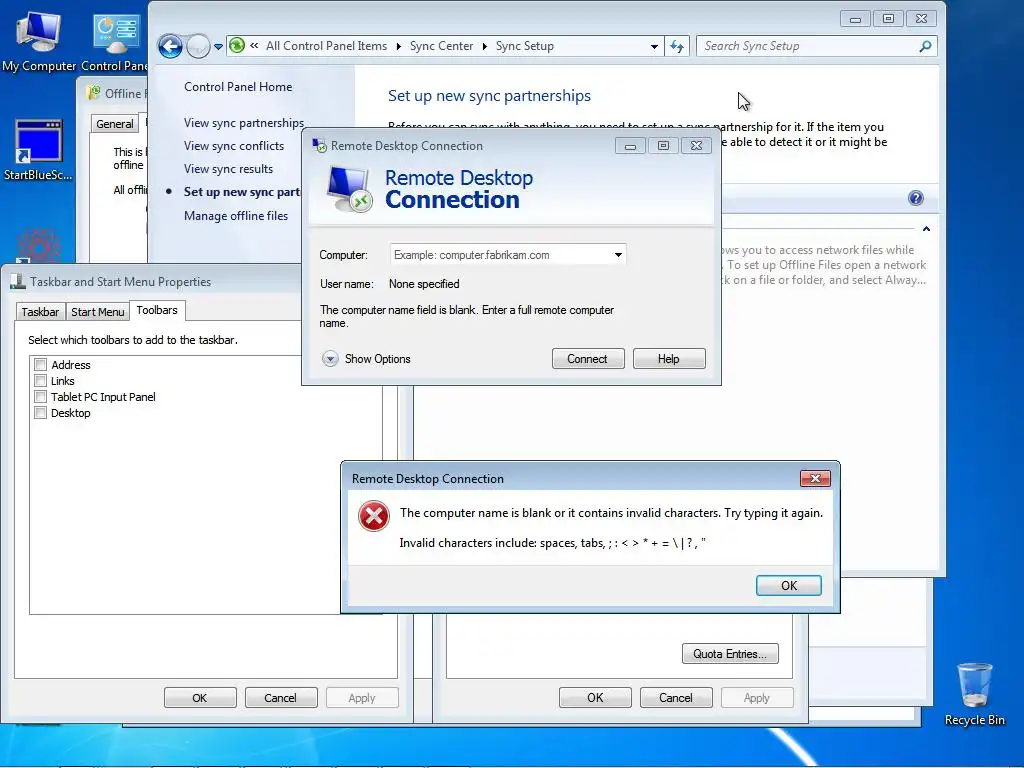Image resolution: width=1024 pixels, height=768 pixels.
Task: Click All Control Panel Items breadcrumb
Action: (x=326, y=46)
